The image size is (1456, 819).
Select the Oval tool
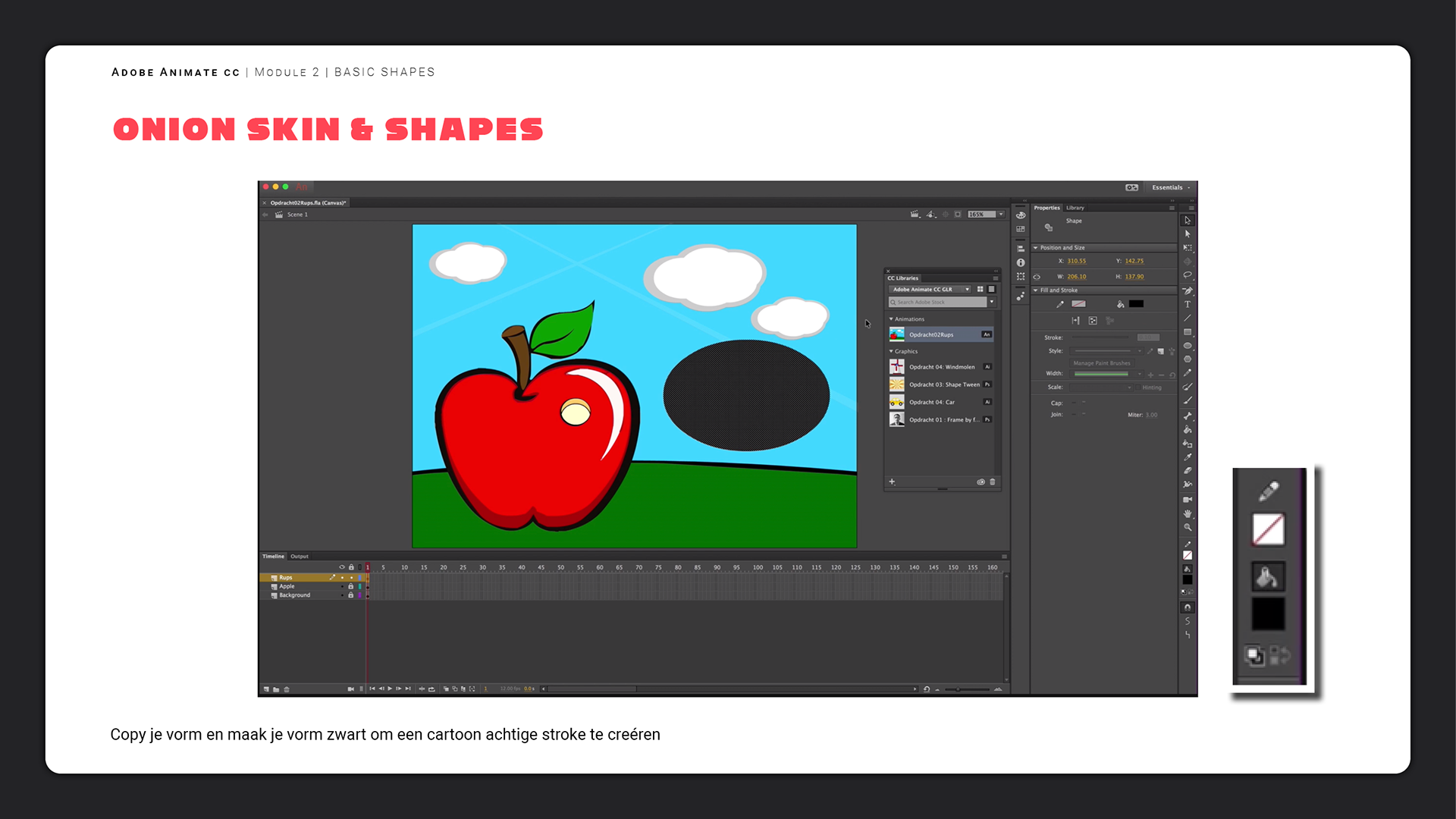pyautogui.click(x=1188, y=346)
